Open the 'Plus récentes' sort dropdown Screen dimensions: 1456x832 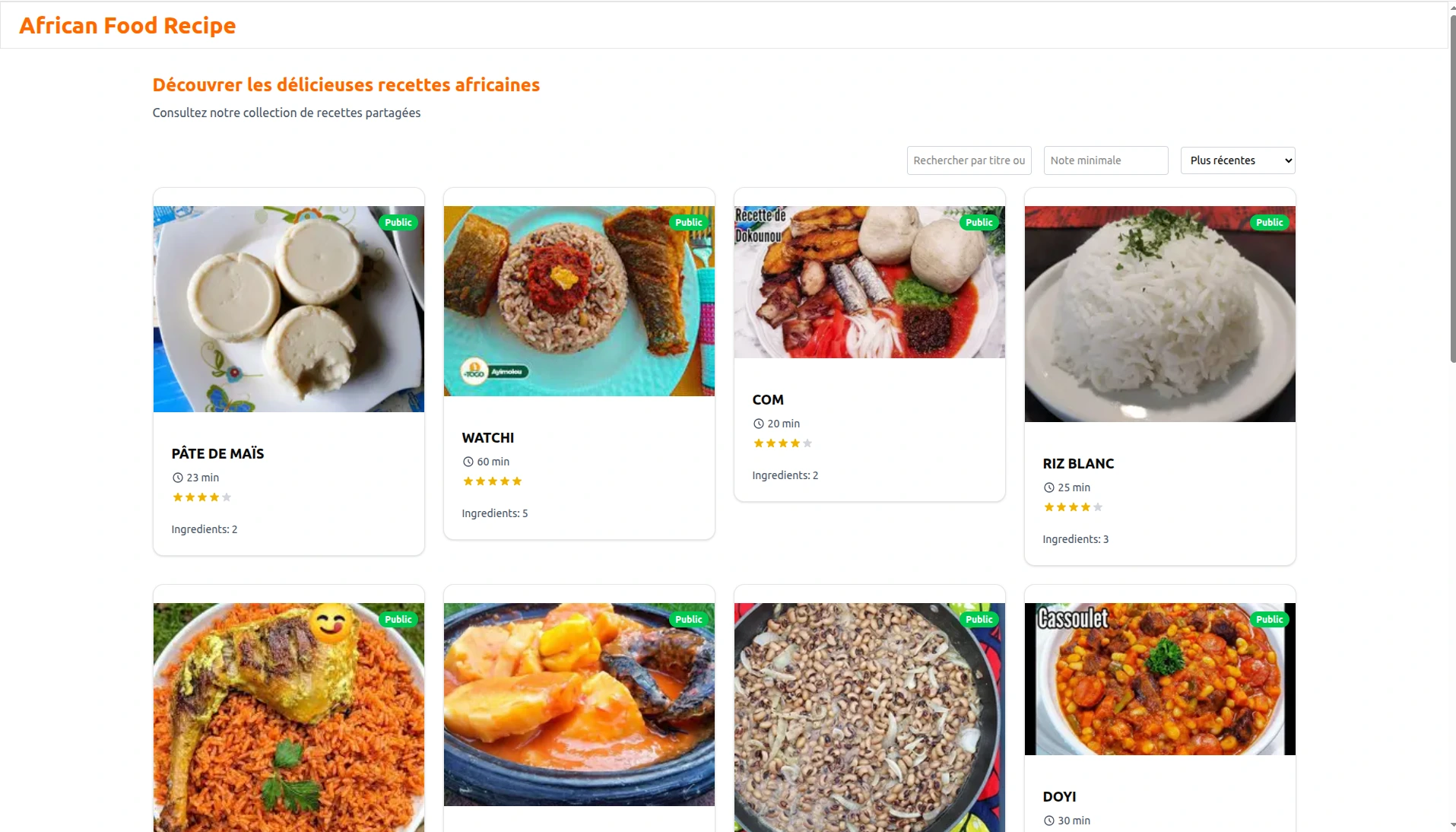point(1237,160)
